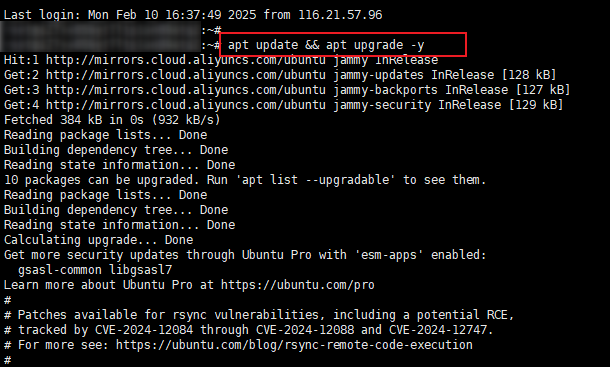Click the 'Last login: Mon Feb 10' line
610x367 pixels.
[x=193, y=15]
